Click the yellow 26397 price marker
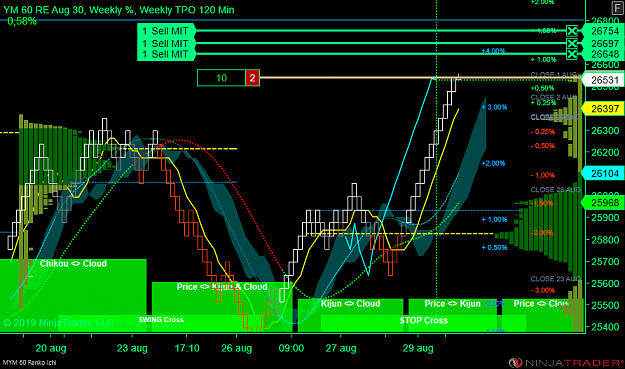Viewport: 625px width, 369px height. (604, 108)
